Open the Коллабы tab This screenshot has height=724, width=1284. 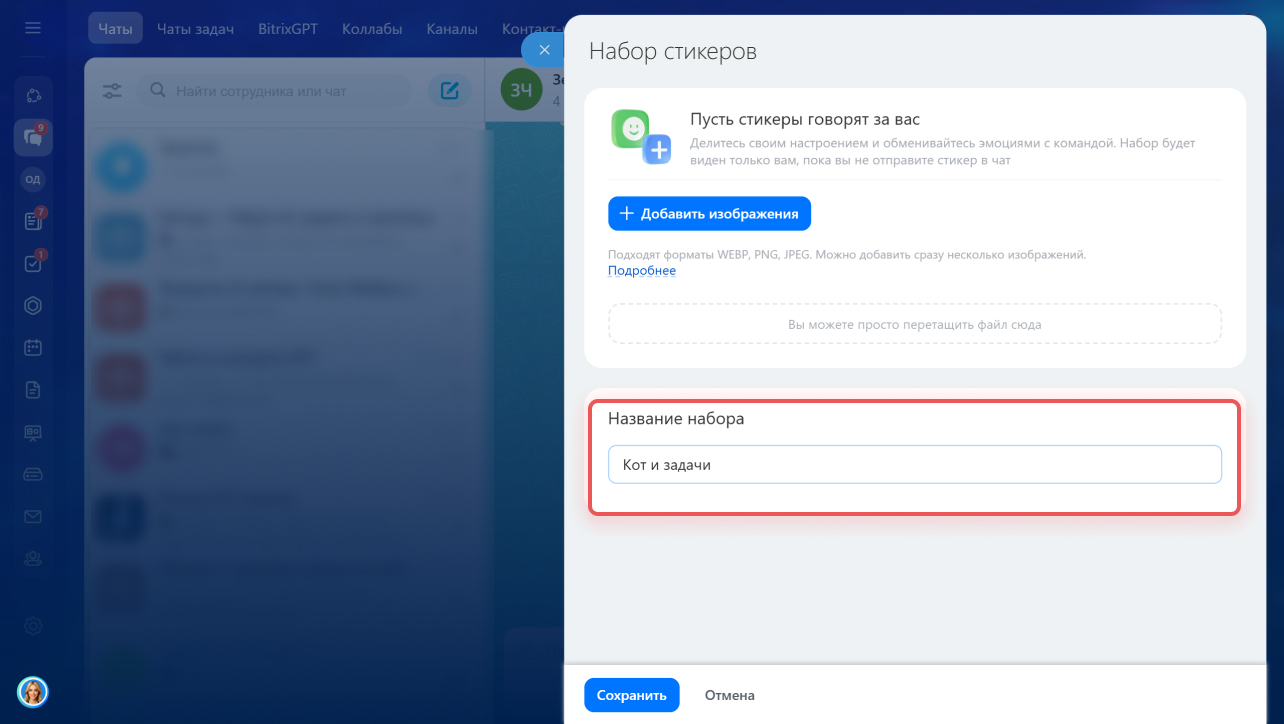[x=372, y=29]
